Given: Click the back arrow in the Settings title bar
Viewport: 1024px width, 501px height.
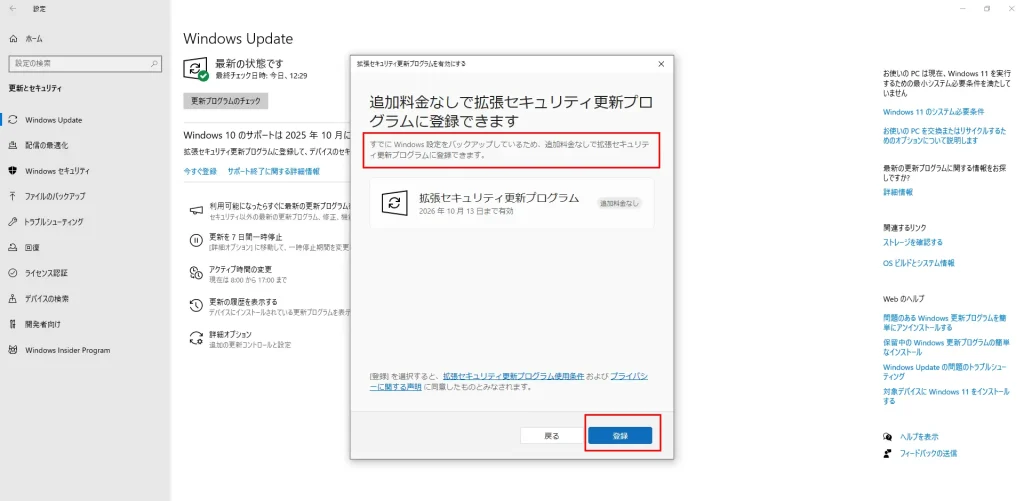Looking at the screenshot, I should coord(12,8).
